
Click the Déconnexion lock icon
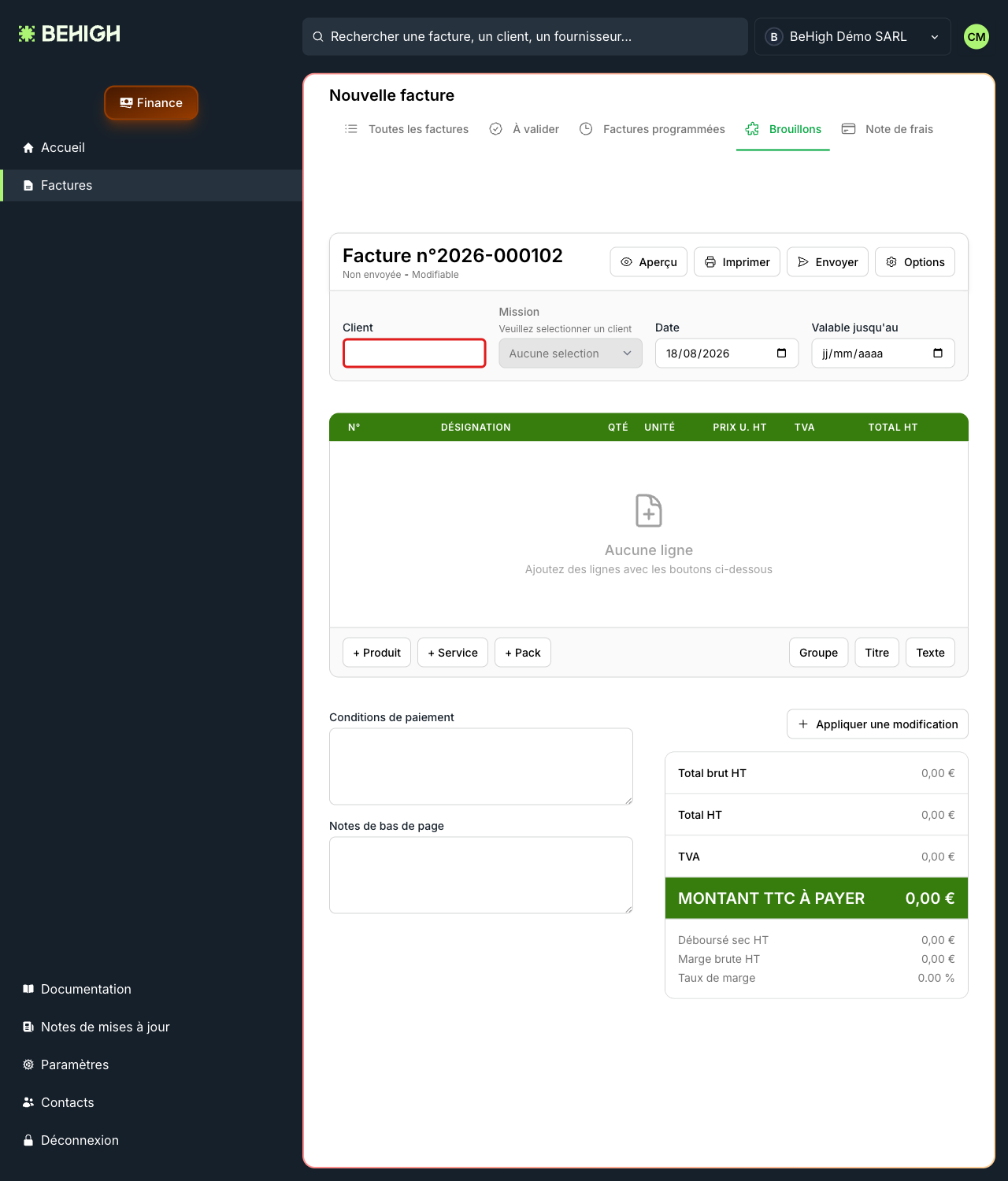(28, 1140)
